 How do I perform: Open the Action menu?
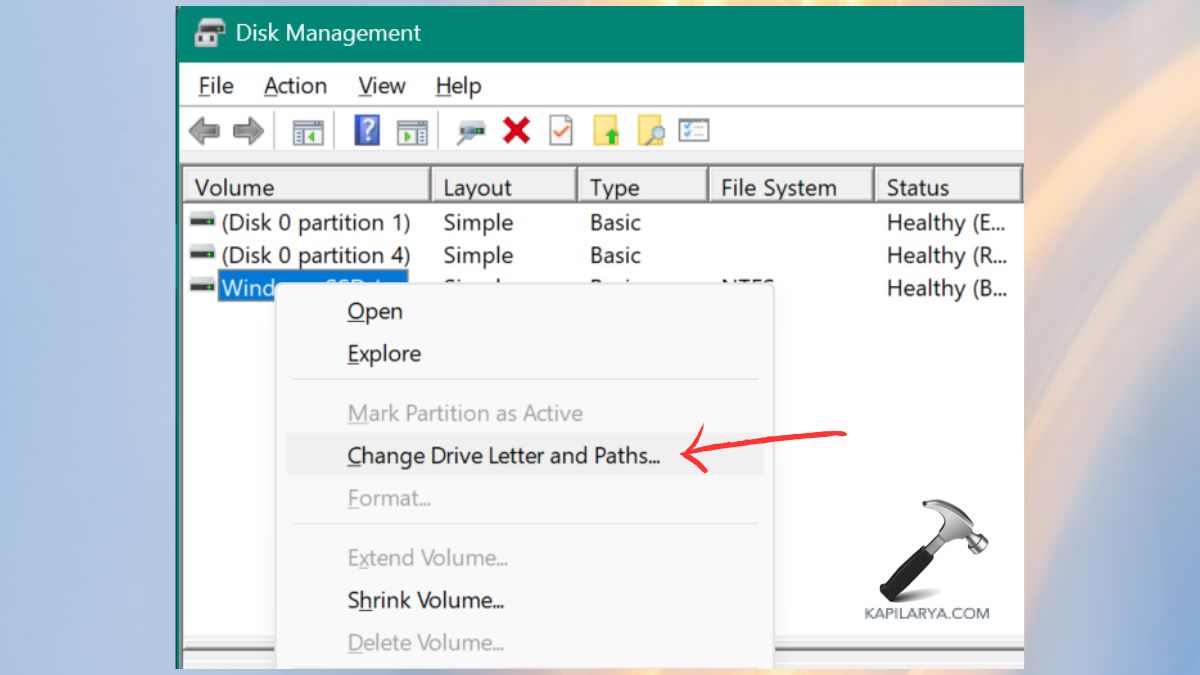pos(294,86)
